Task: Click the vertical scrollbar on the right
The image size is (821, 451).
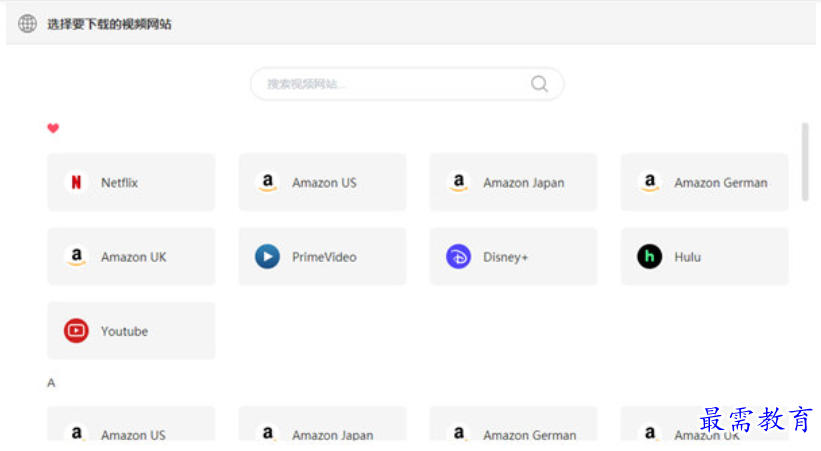Action: 805,162
